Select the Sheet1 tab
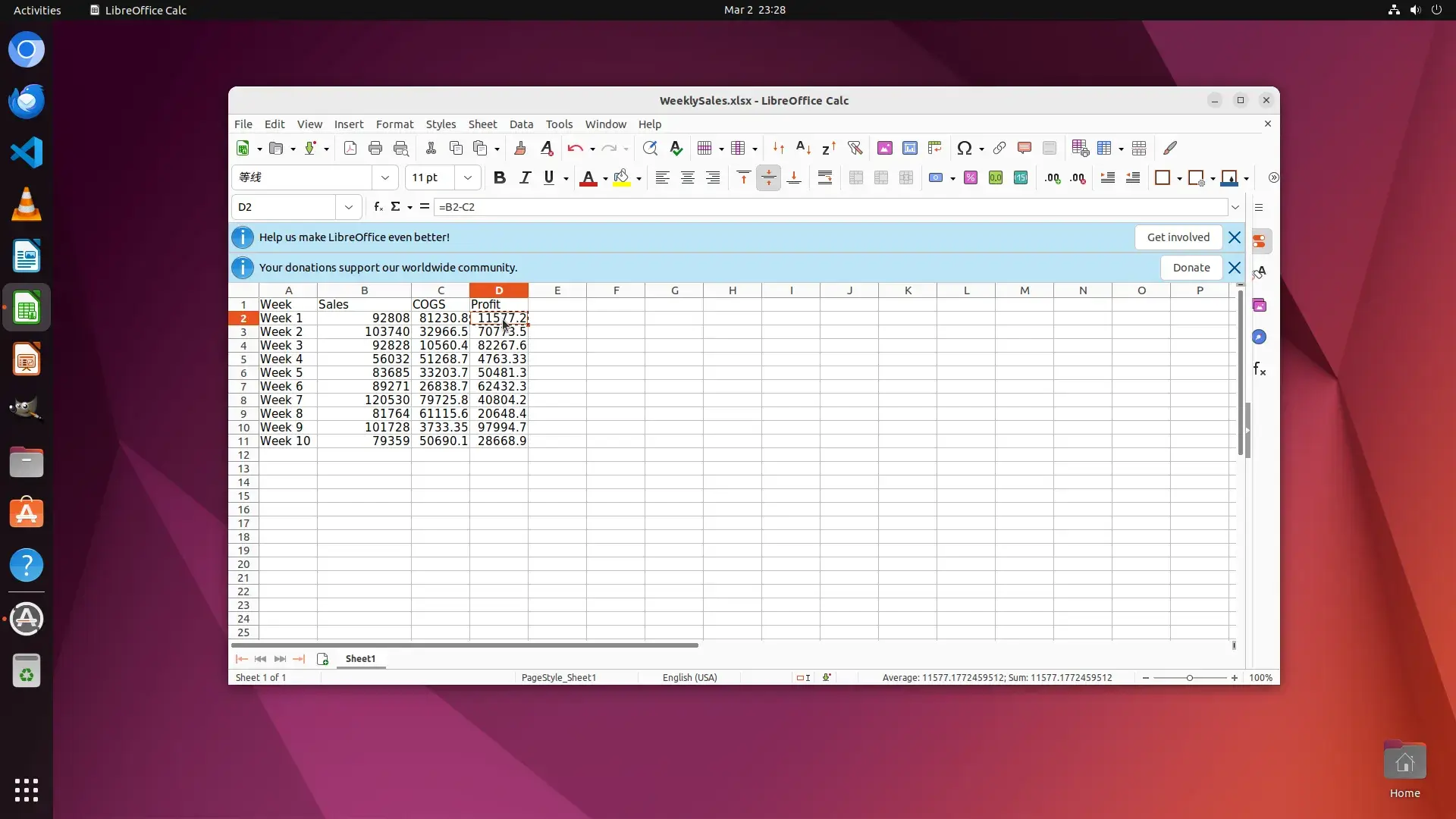This screenshot has height=819, width=1456. 360,658
